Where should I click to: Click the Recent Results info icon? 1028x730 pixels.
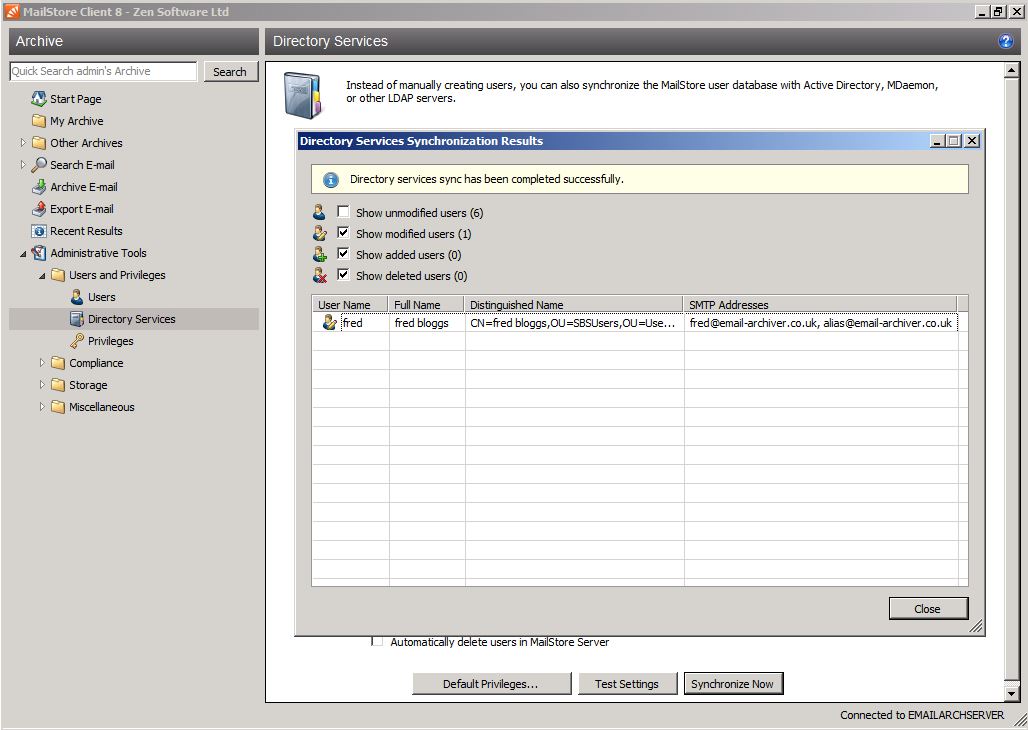[39, 231]
